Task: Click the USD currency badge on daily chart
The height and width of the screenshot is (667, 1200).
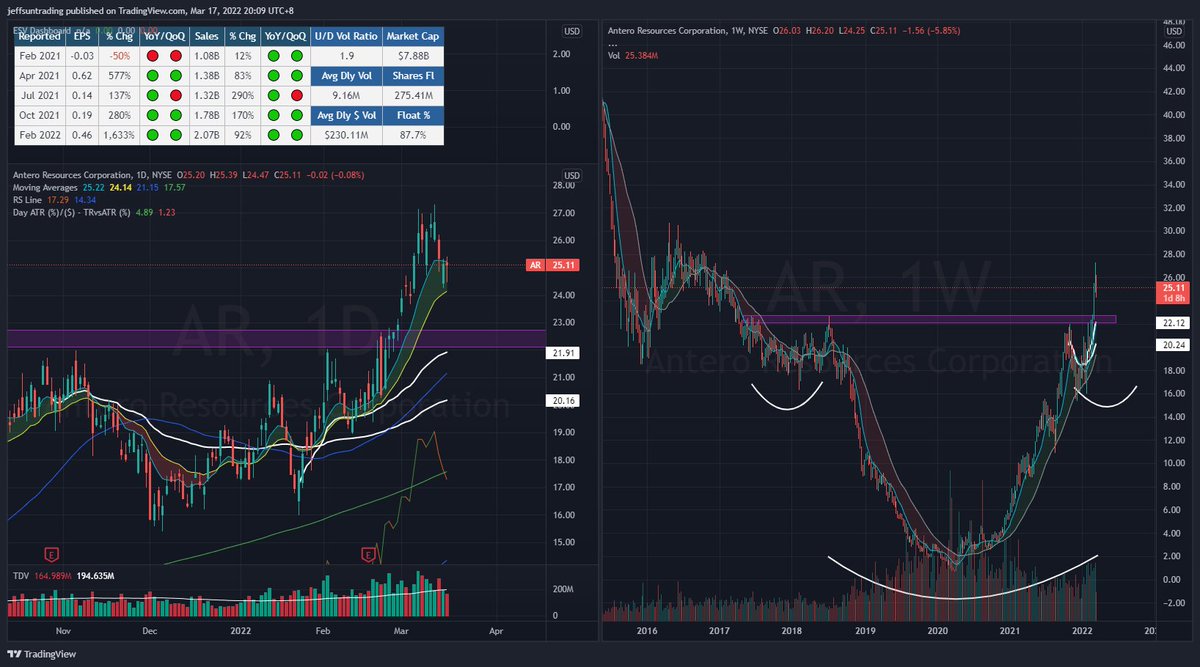Action: [573, 175]
